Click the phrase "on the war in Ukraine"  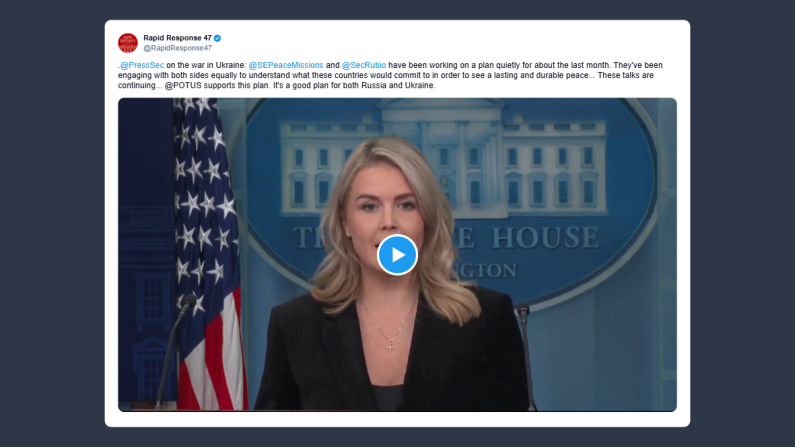(206, 65)
